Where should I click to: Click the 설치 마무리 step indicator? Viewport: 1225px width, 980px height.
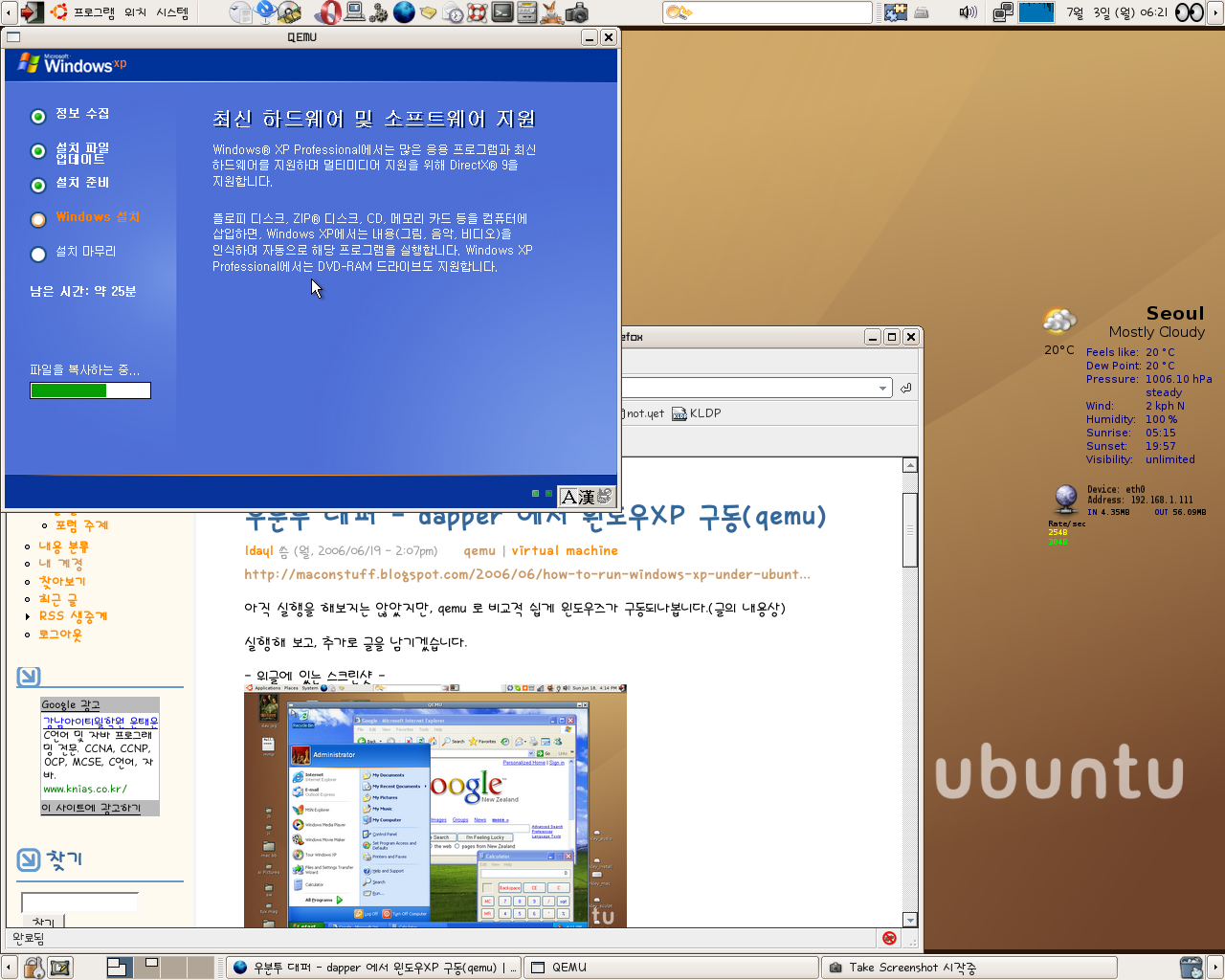pos(38,255)
